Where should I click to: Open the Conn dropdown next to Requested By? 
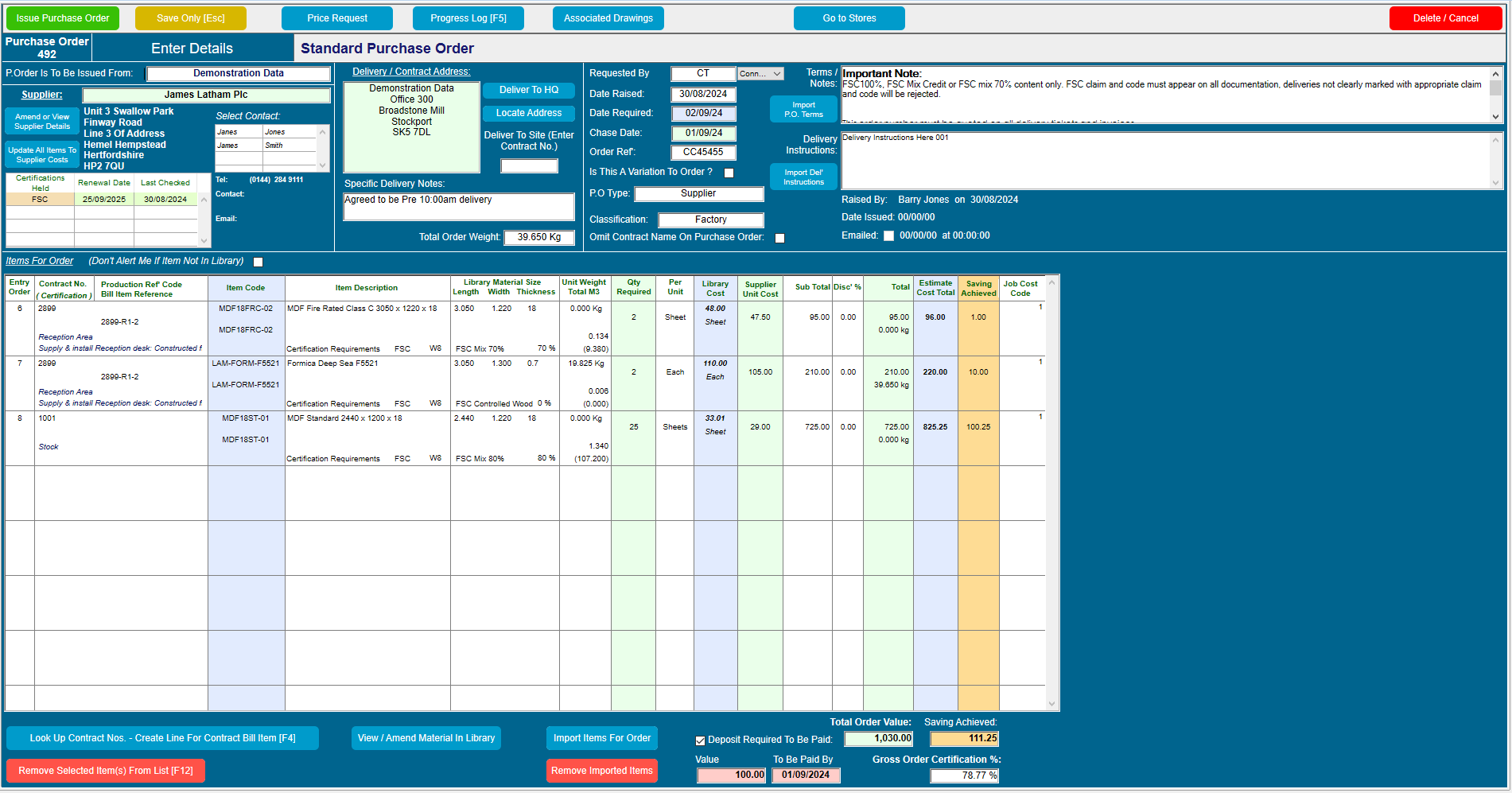click(x=760, y=73)
